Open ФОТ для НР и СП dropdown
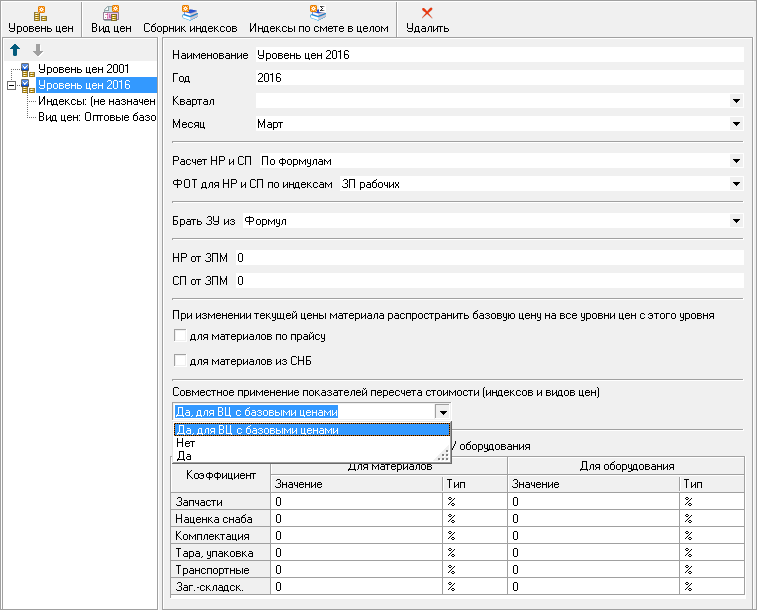The height and width of the screenshot is (610, 757). pos(736,184)
